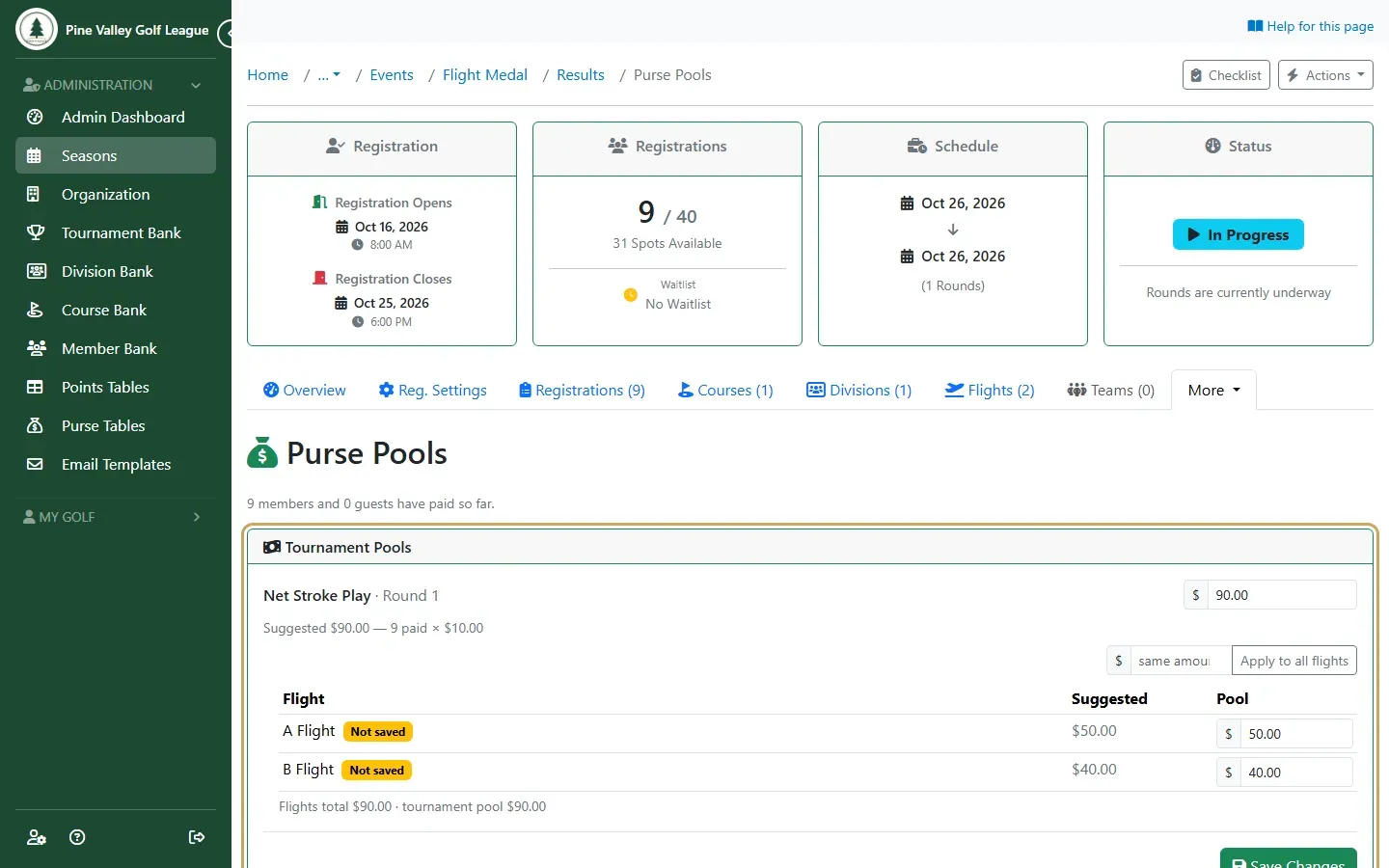This screenshot has width=1389, height=868.
Task: Switch to the Overview tab
Action: 305,391
